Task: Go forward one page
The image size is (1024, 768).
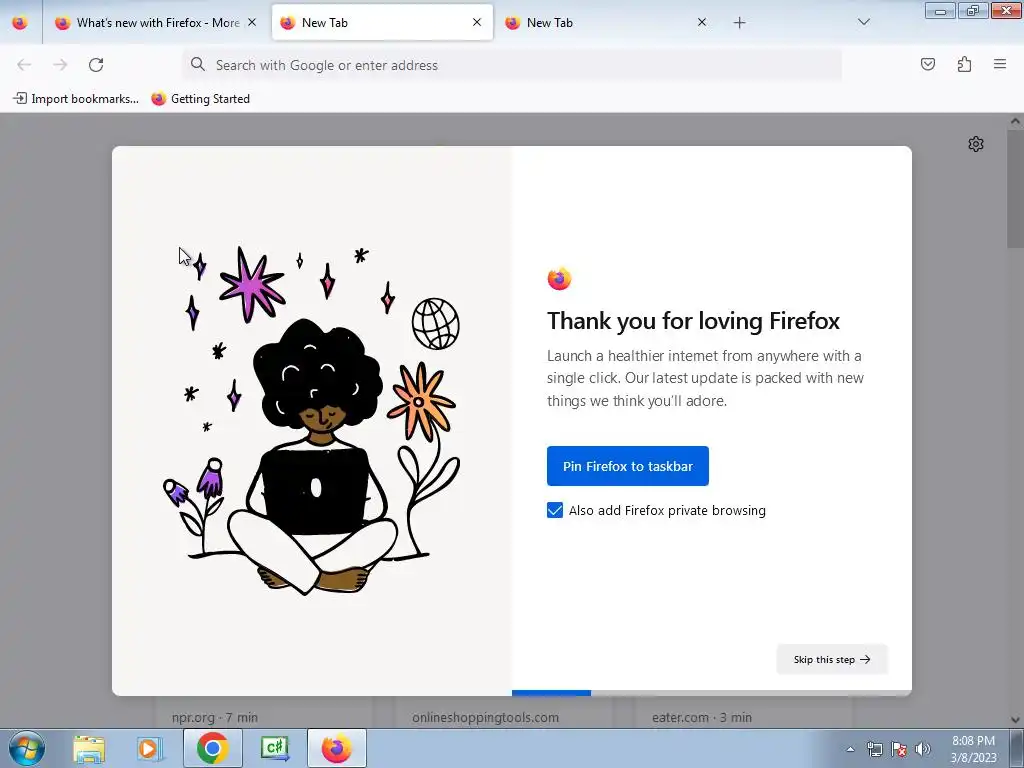Action: click(60, 65)
